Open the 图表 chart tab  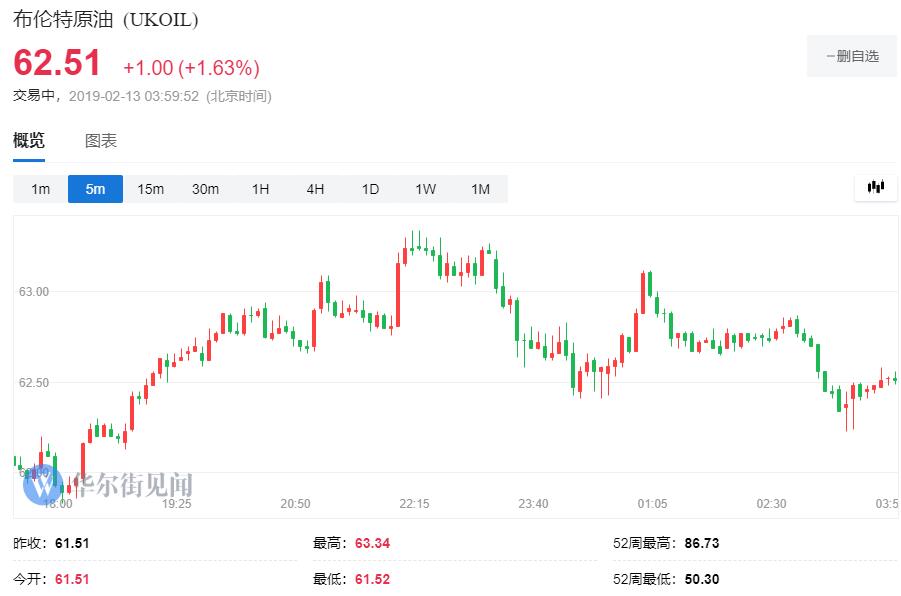pyautogui.click(x=101, y=141)
